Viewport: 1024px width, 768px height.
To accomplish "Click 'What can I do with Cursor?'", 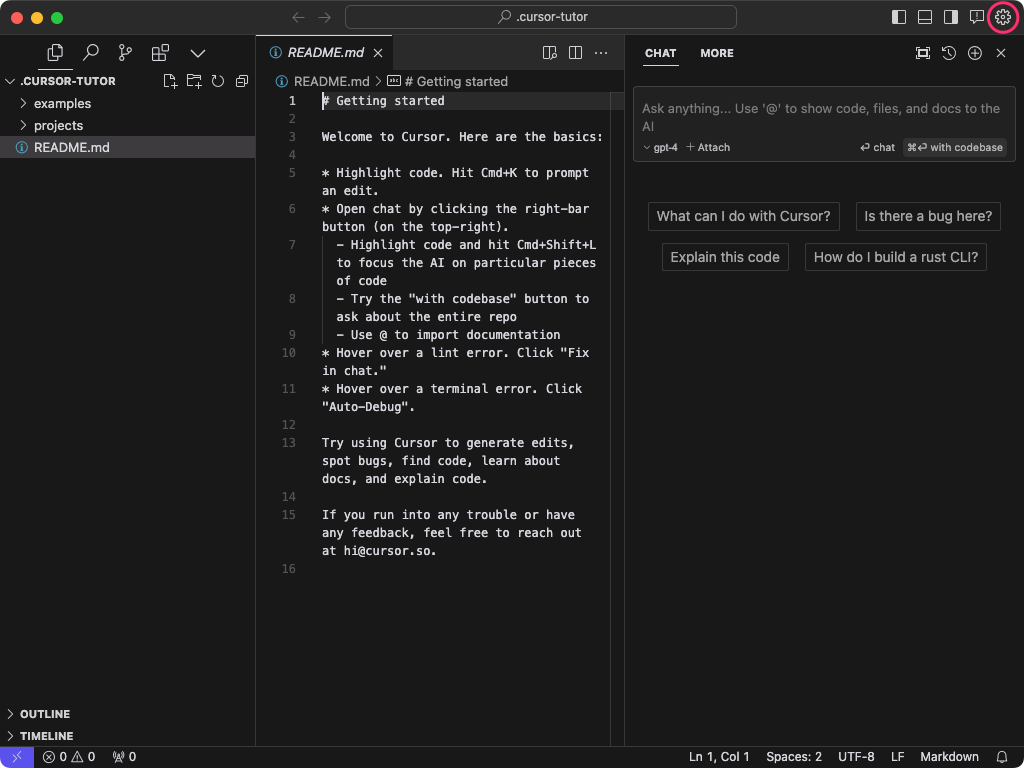I will click(x=743, y=216).
